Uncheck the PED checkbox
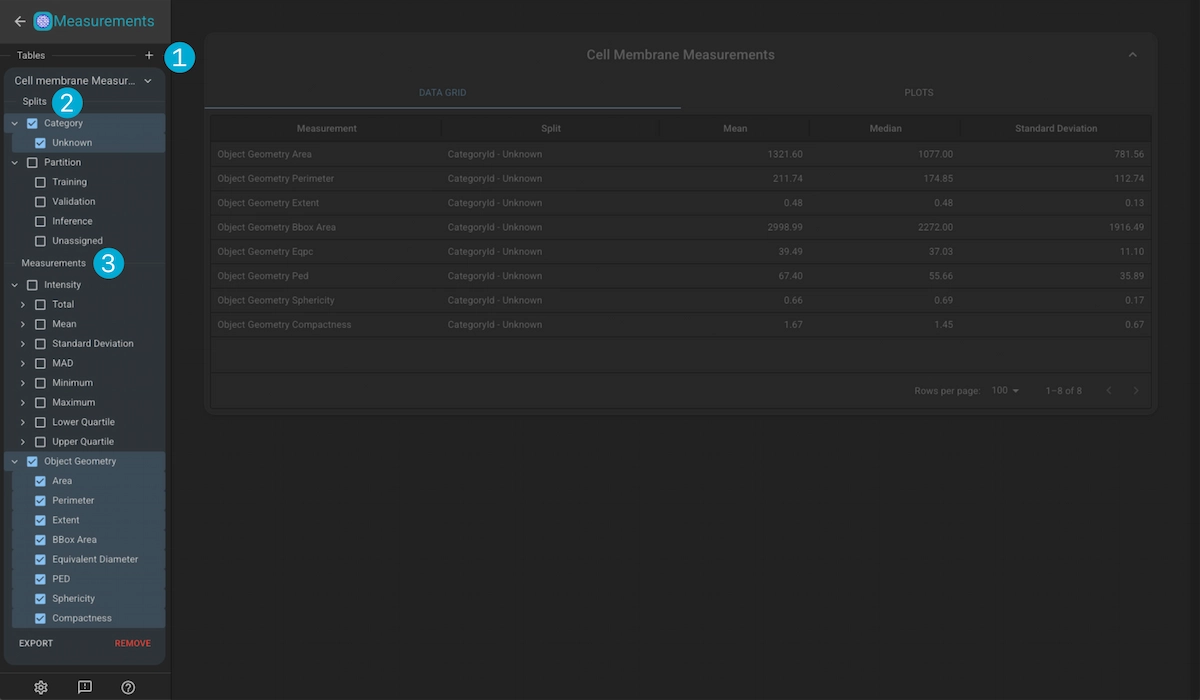This screenshot has height=700, width=1200. tap(40, 579)
